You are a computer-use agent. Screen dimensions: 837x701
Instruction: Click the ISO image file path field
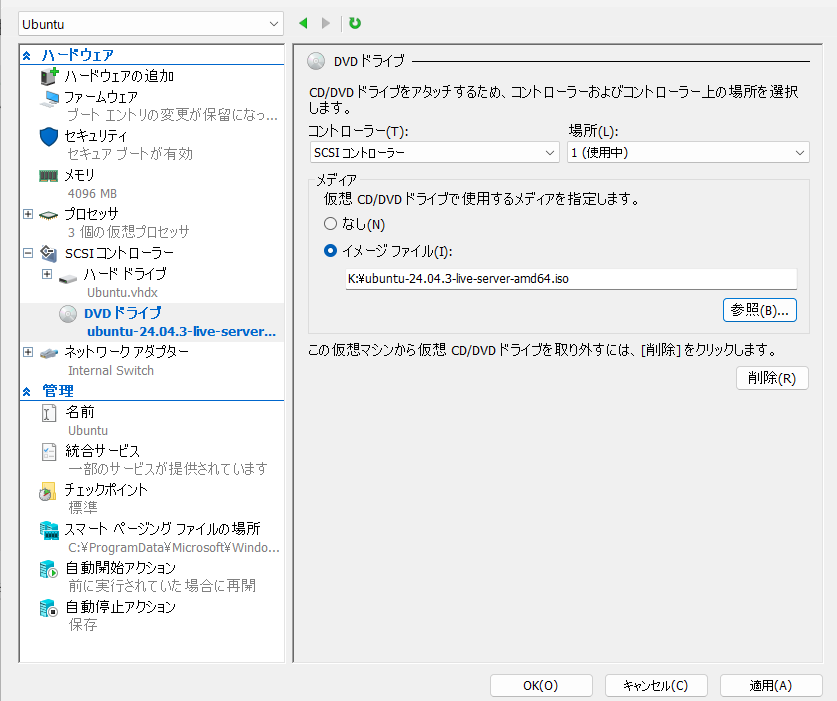[x=569, y=279]
